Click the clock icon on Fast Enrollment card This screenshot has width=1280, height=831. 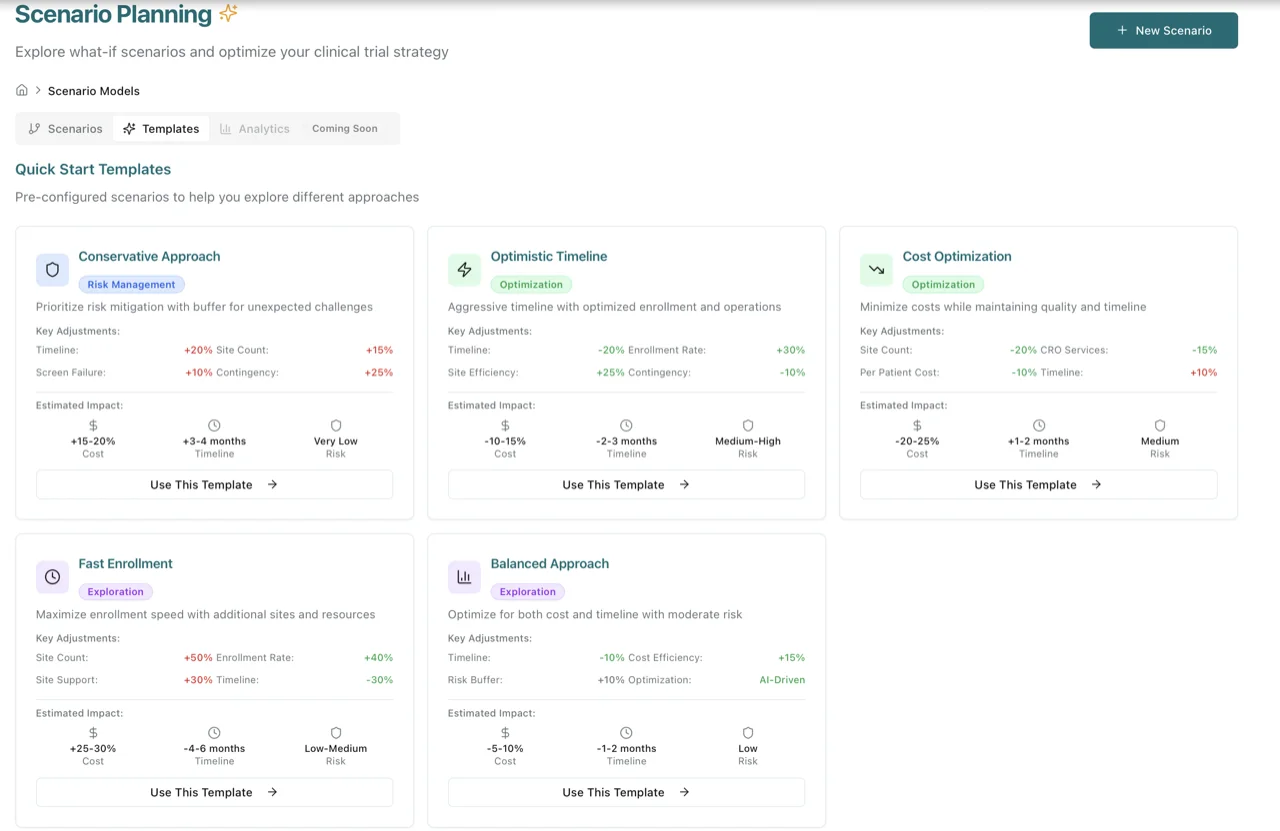coord(52,576)
